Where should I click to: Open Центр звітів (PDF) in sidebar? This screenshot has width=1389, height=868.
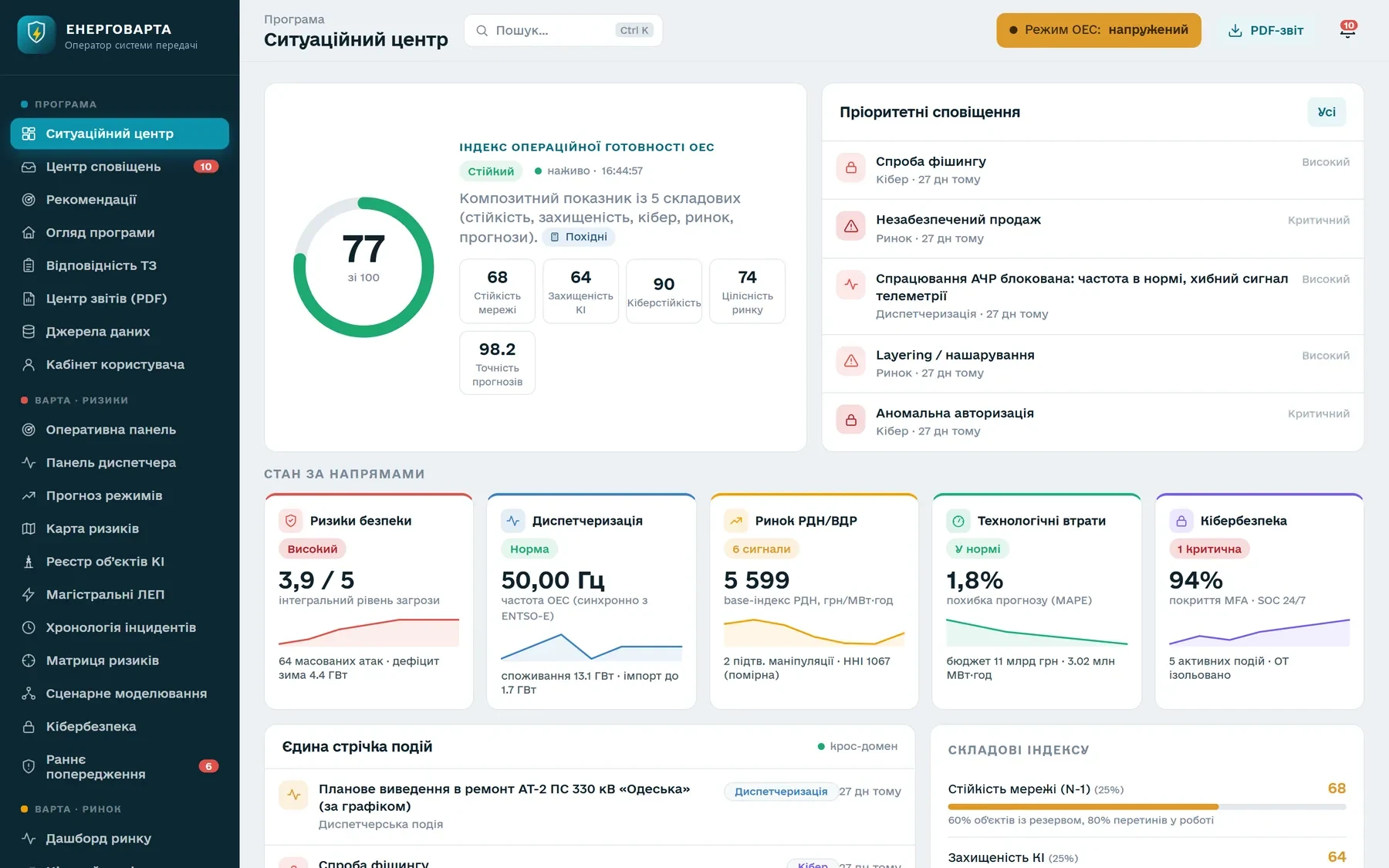tap(120, 299)
